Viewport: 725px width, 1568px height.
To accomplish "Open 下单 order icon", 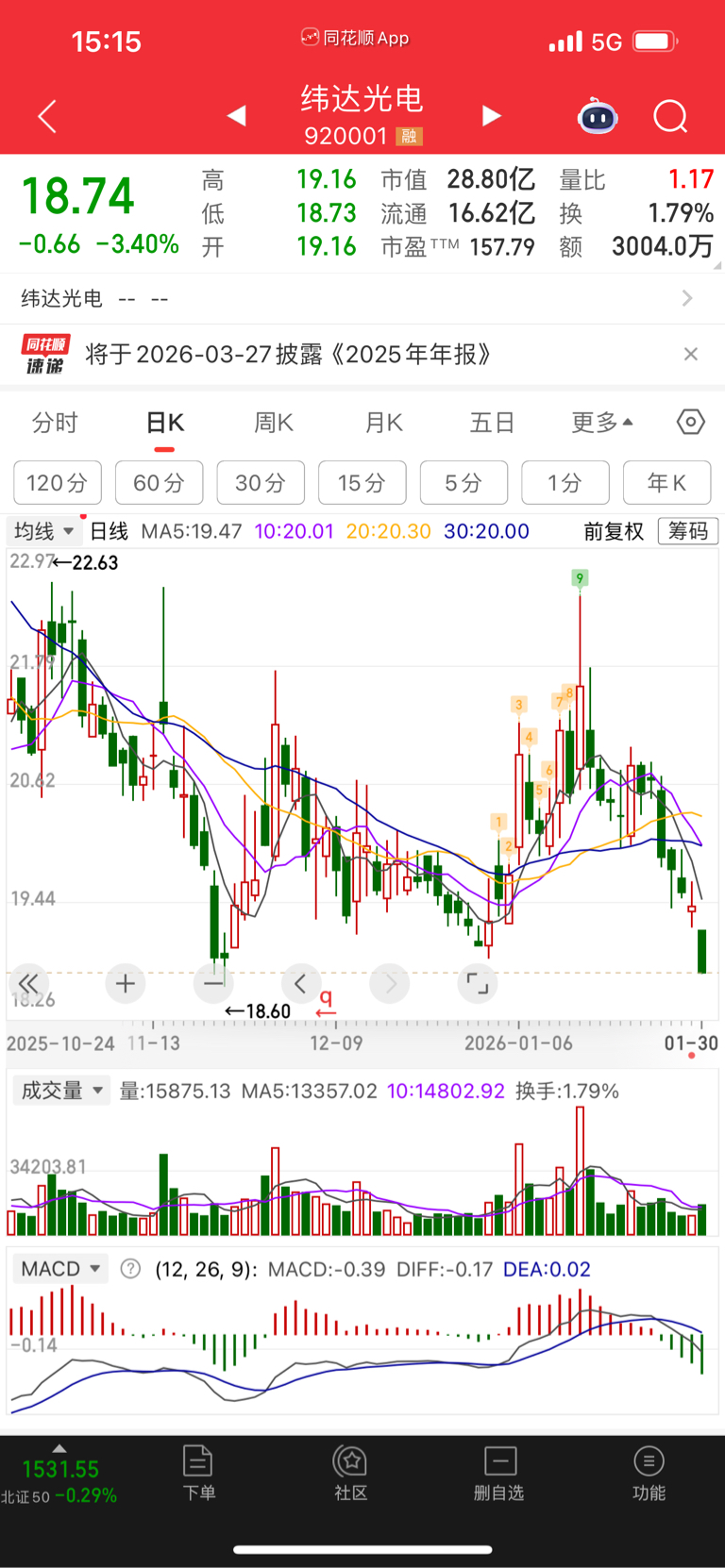I will [198, 1473].
